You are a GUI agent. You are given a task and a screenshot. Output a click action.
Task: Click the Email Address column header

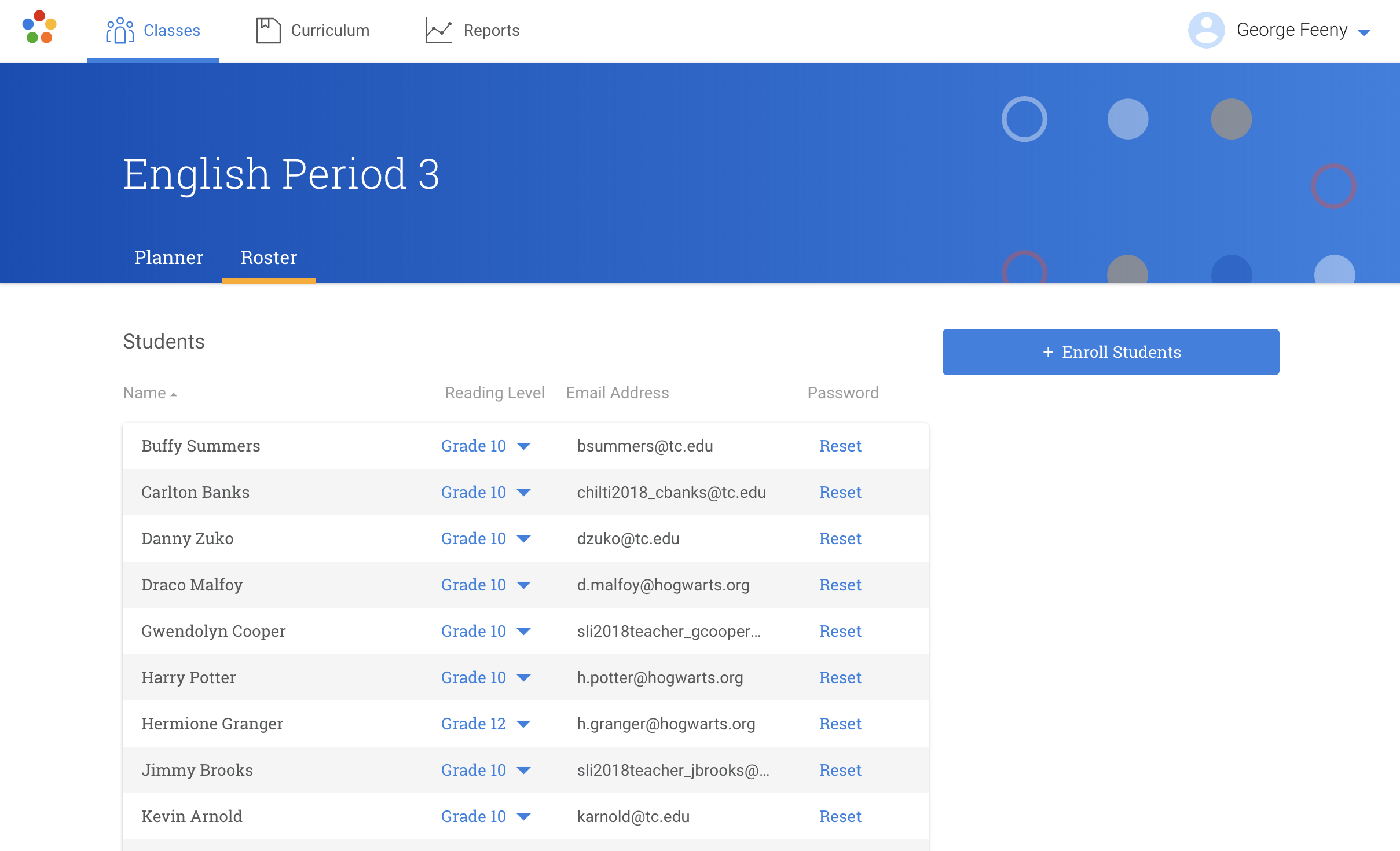(617, 393)
